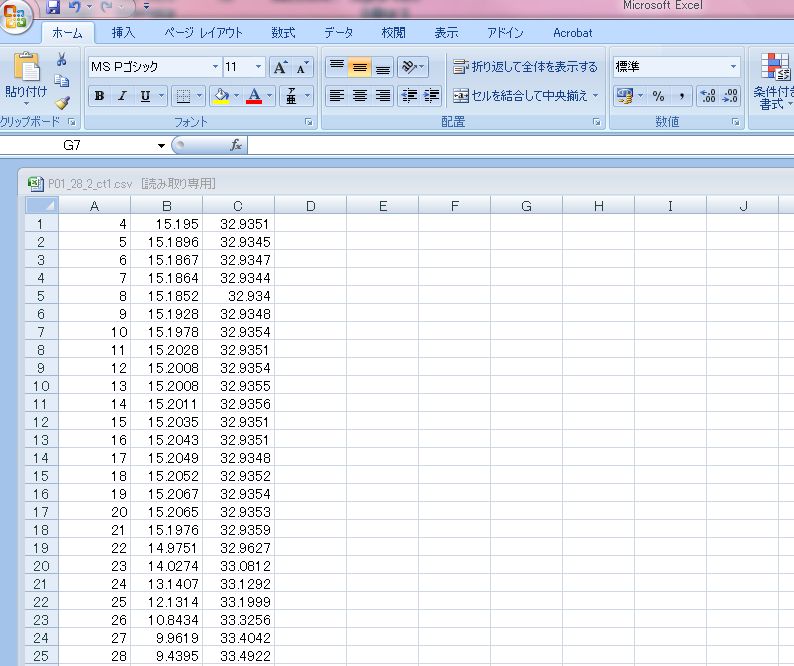Click the insert function fx icon
Screen dimensions: 794x666
click(x=236, y=145)
